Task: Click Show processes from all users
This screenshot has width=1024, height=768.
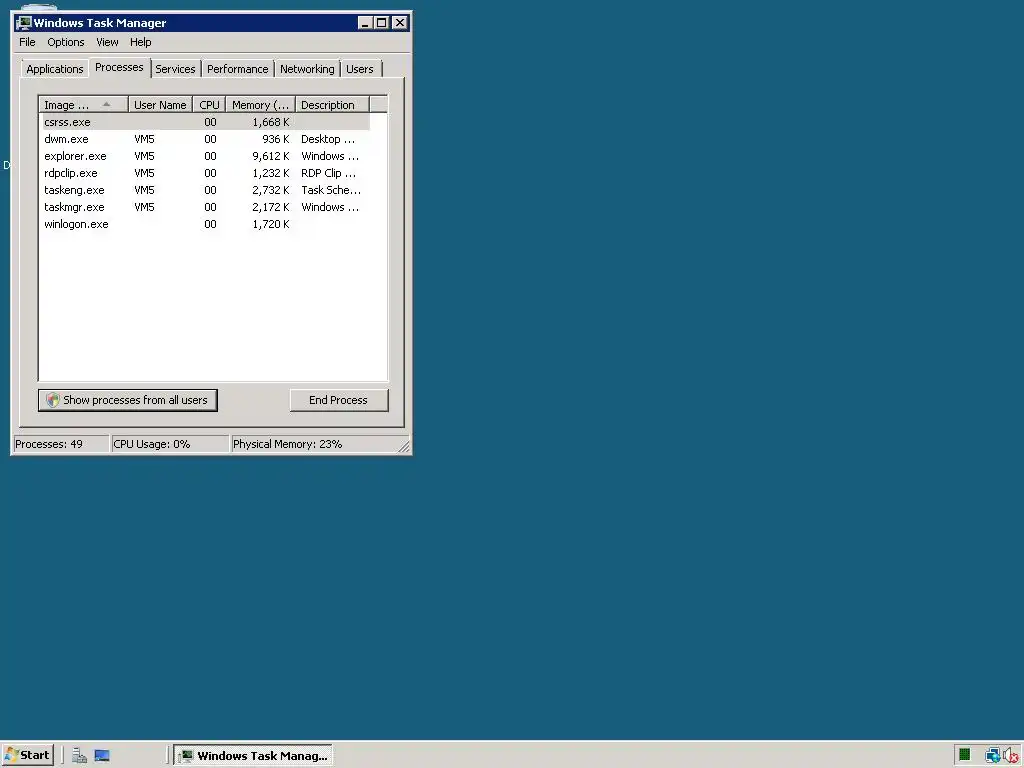Action: tap(128, 400)
